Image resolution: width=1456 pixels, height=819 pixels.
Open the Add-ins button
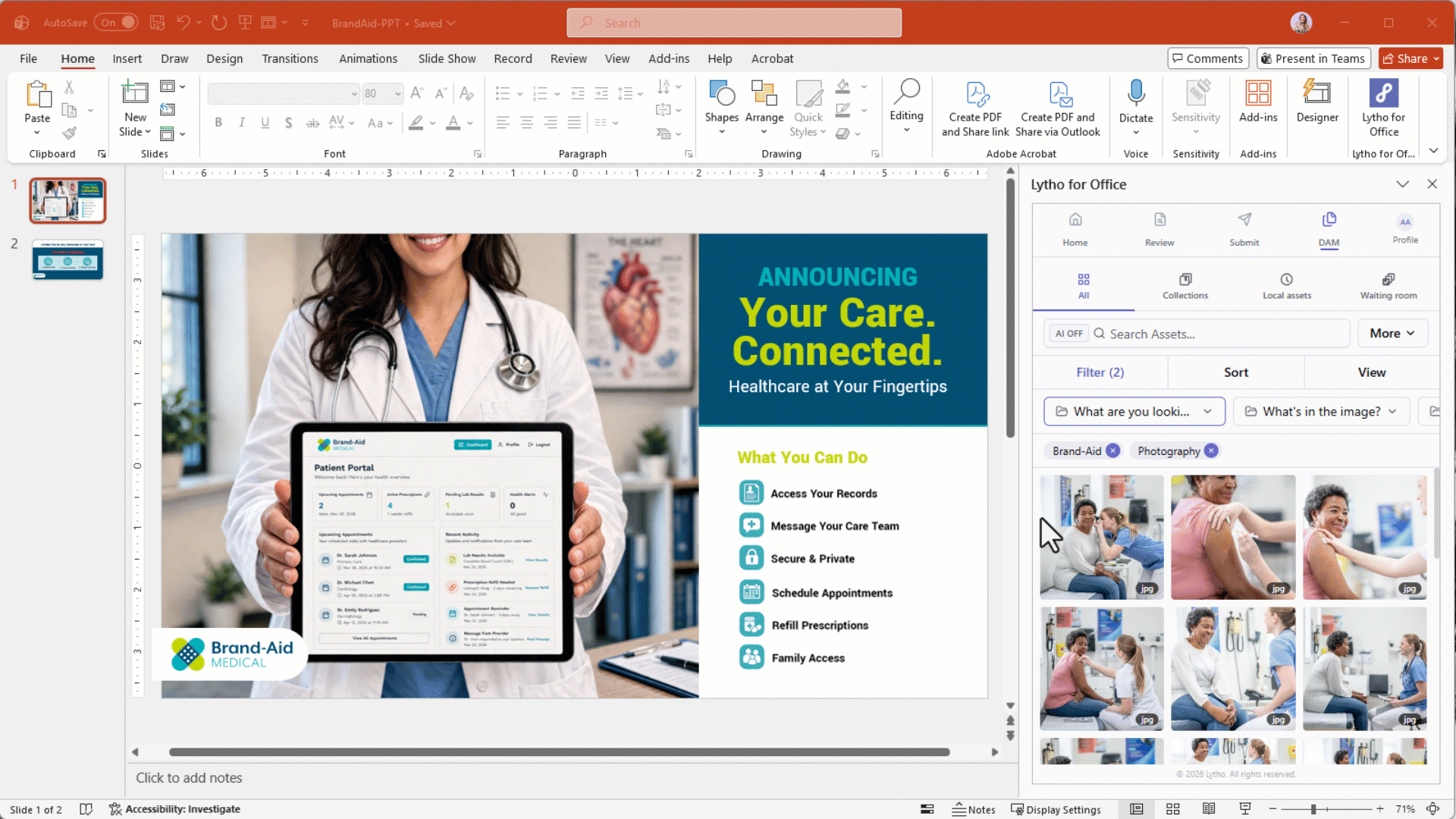1258,102
